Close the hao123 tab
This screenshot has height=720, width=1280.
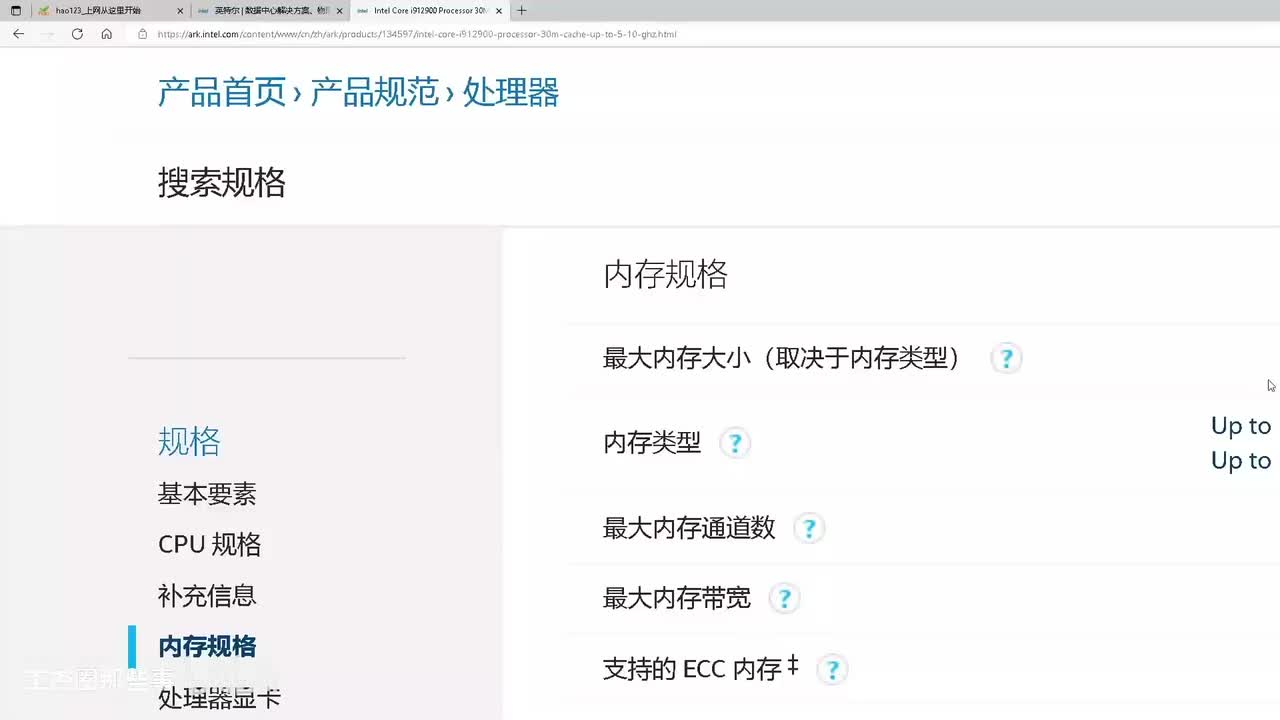[180, 11]
